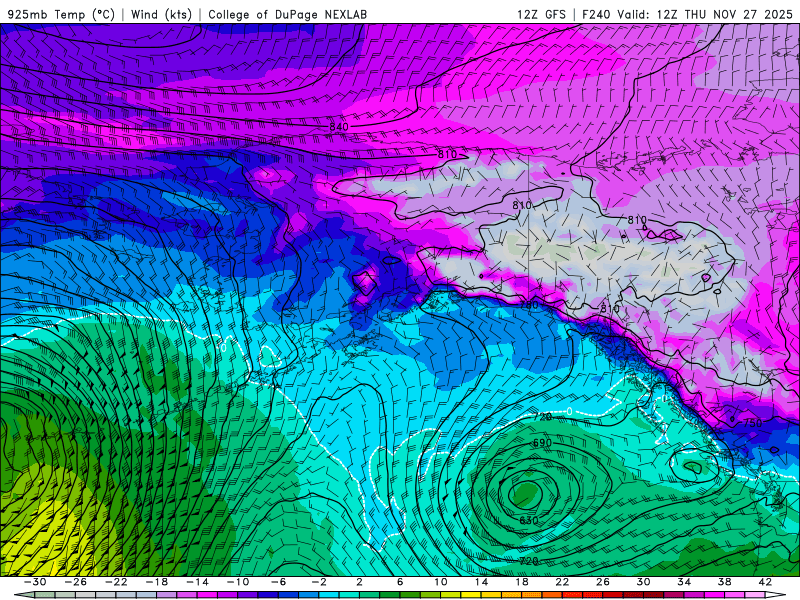The image size is (800, 600).
Task: Click the -2 scale label
Action: tap(319, 582)
